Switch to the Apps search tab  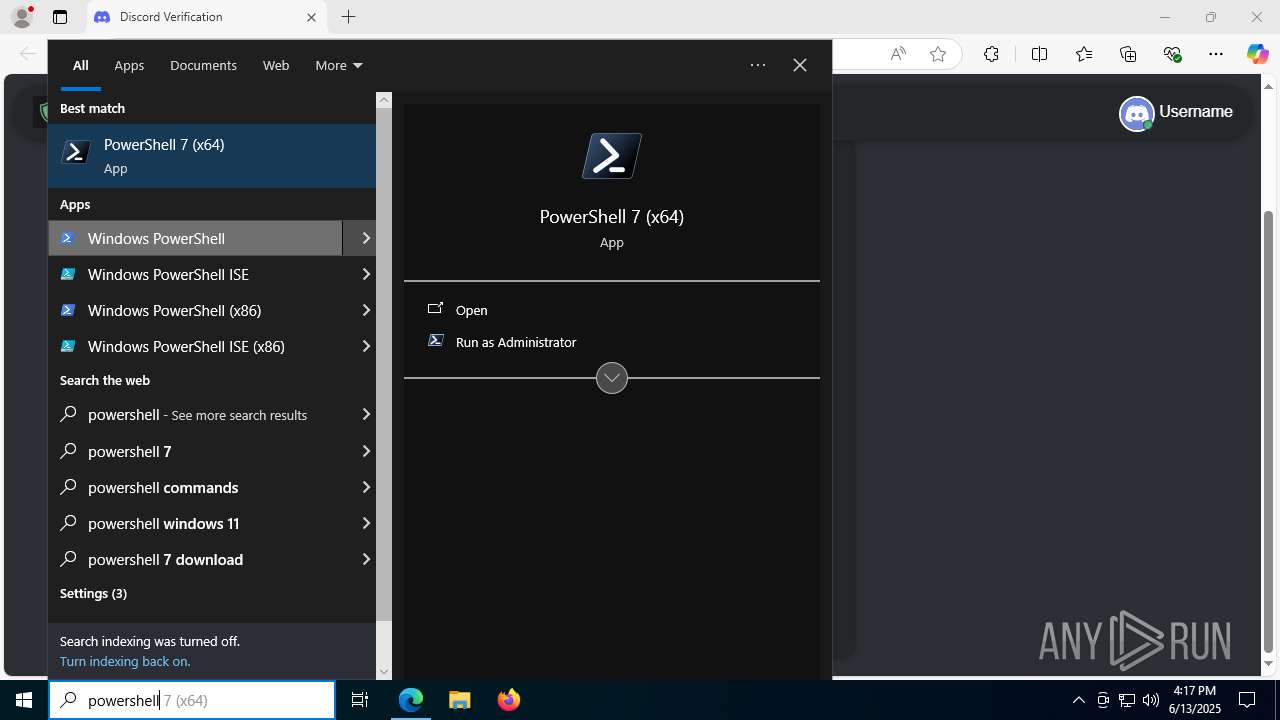click(x=129, y=65)
